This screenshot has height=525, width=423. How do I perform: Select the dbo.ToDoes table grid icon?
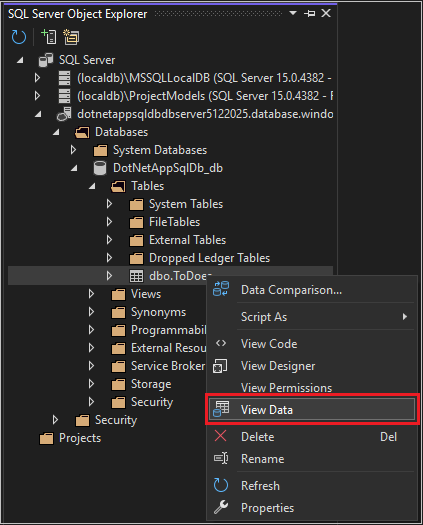point(136,276)
